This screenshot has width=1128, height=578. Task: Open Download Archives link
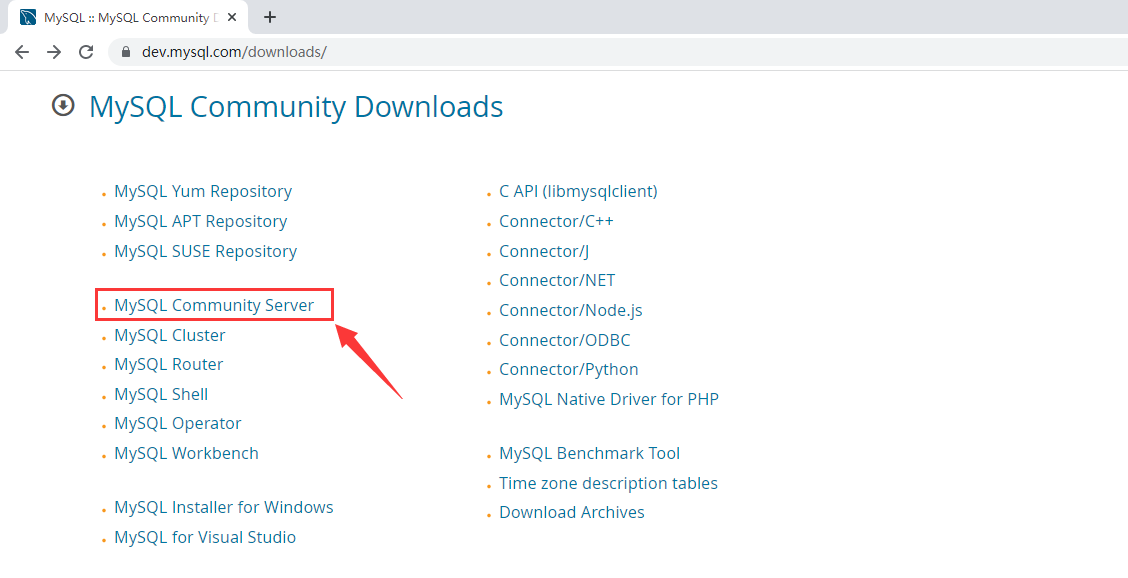point(572,512)
